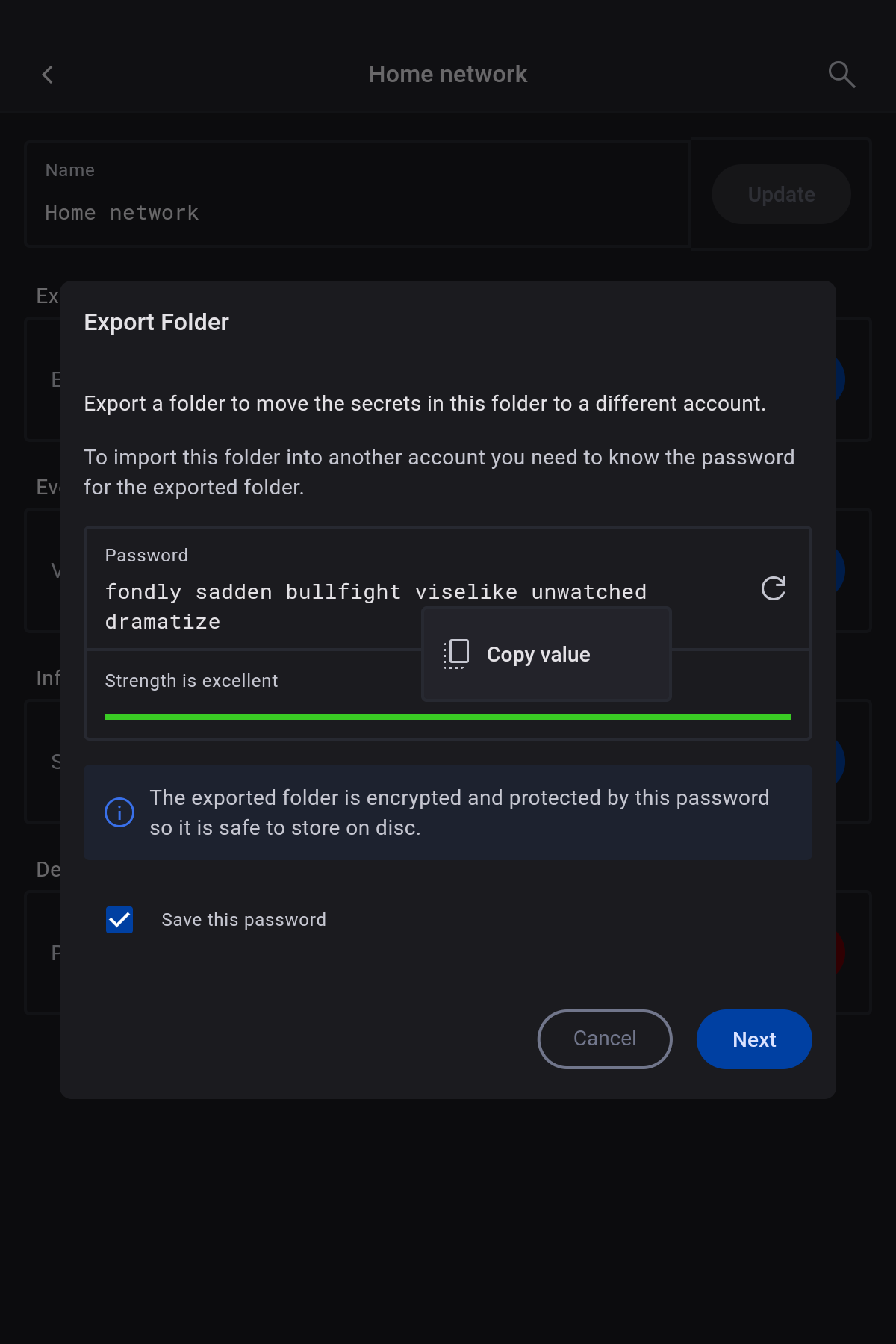Click the Export Folder dialog title
Screen dimensions: 896x1344
(157, 323)
